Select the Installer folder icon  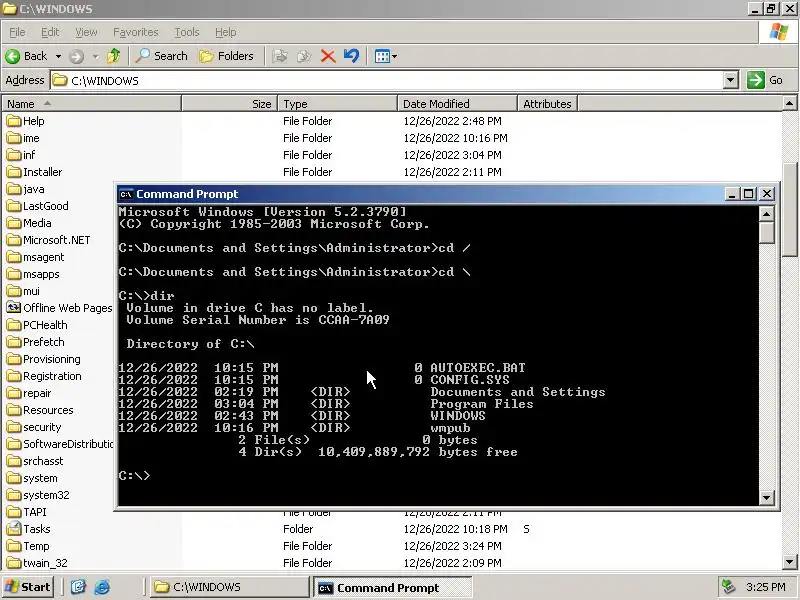pyautogui.click(x=14, y=172)
